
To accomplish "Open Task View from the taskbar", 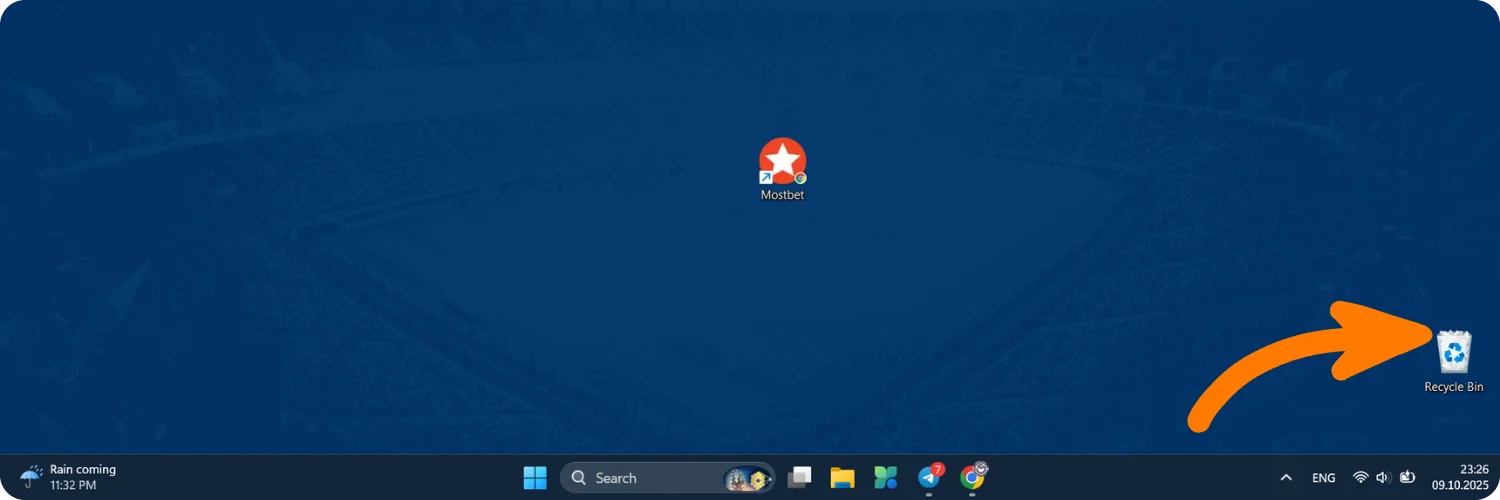I will point(799,478).
